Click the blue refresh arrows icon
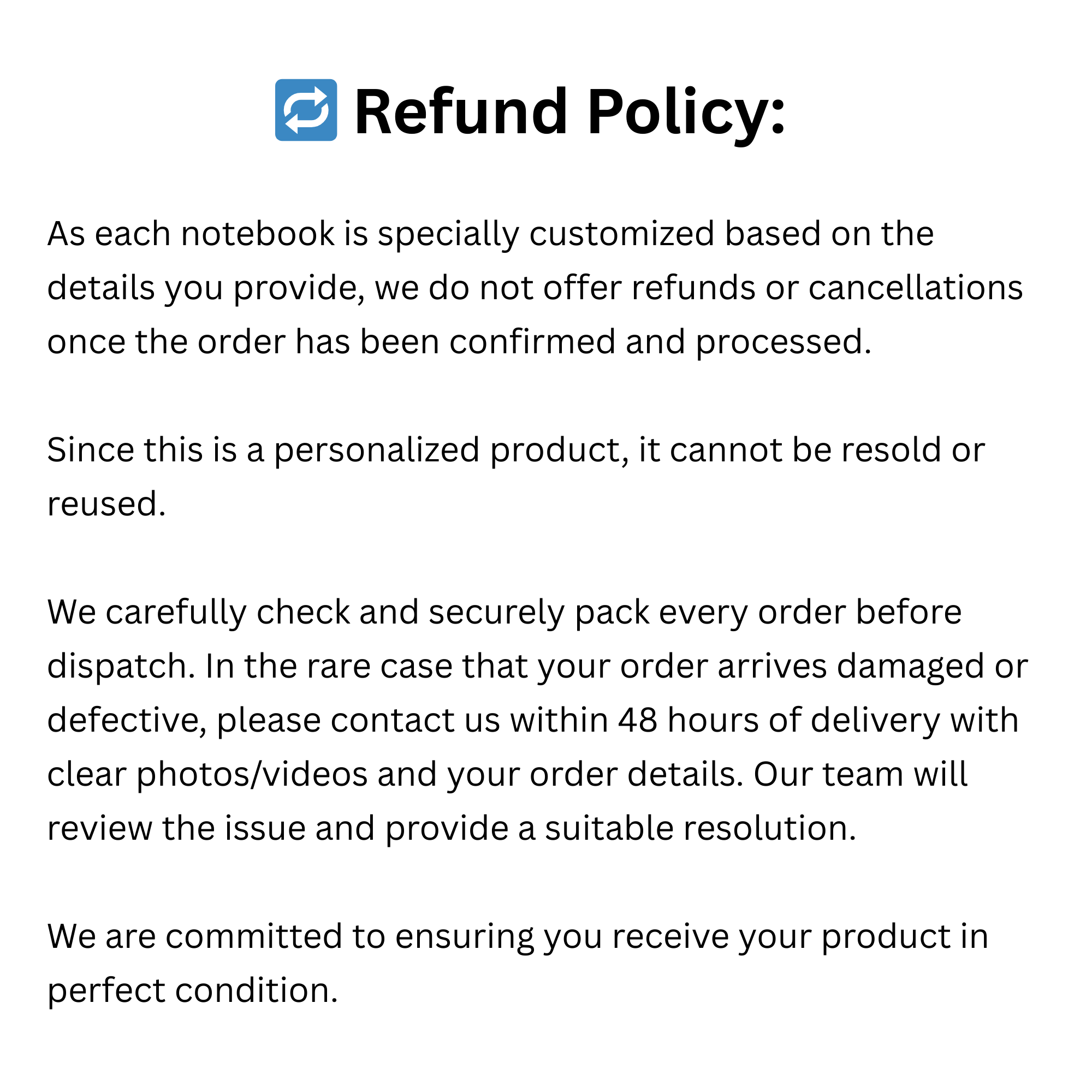 click(x=306, y=110)
